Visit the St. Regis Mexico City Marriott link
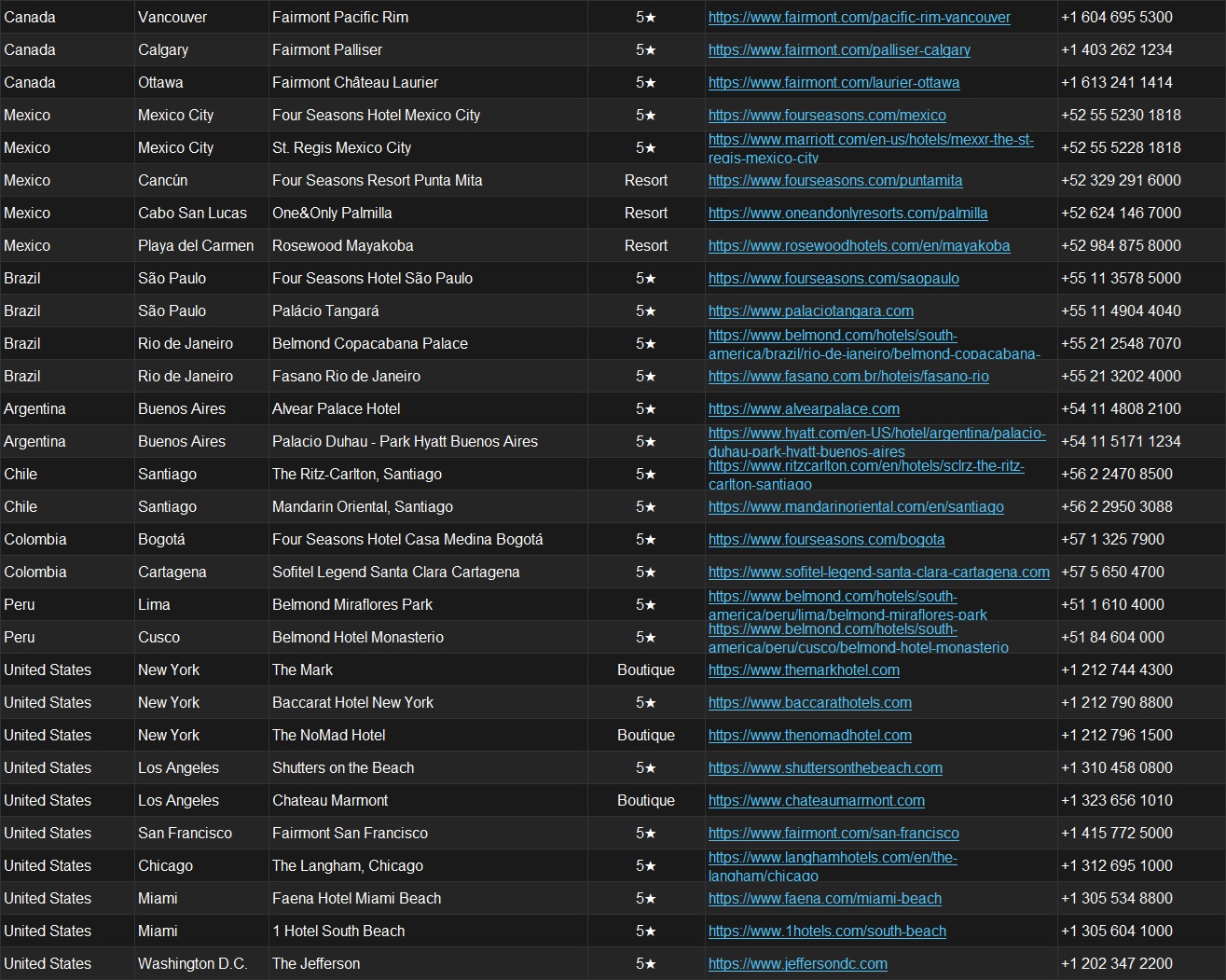Screen dimensions: 1226x980 tap(871, 147)
